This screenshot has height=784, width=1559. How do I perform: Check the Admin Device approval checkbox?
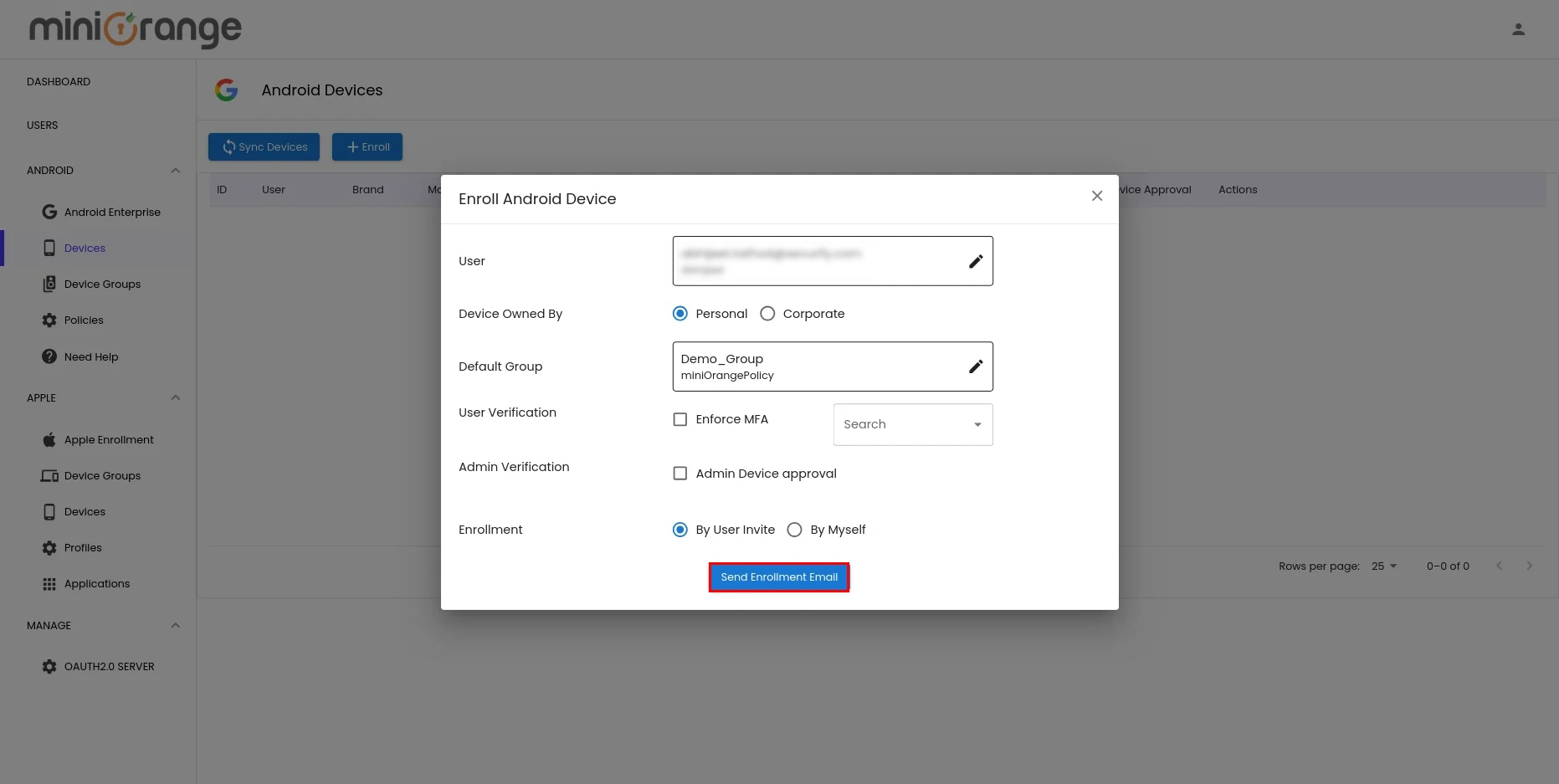point(680,473)
